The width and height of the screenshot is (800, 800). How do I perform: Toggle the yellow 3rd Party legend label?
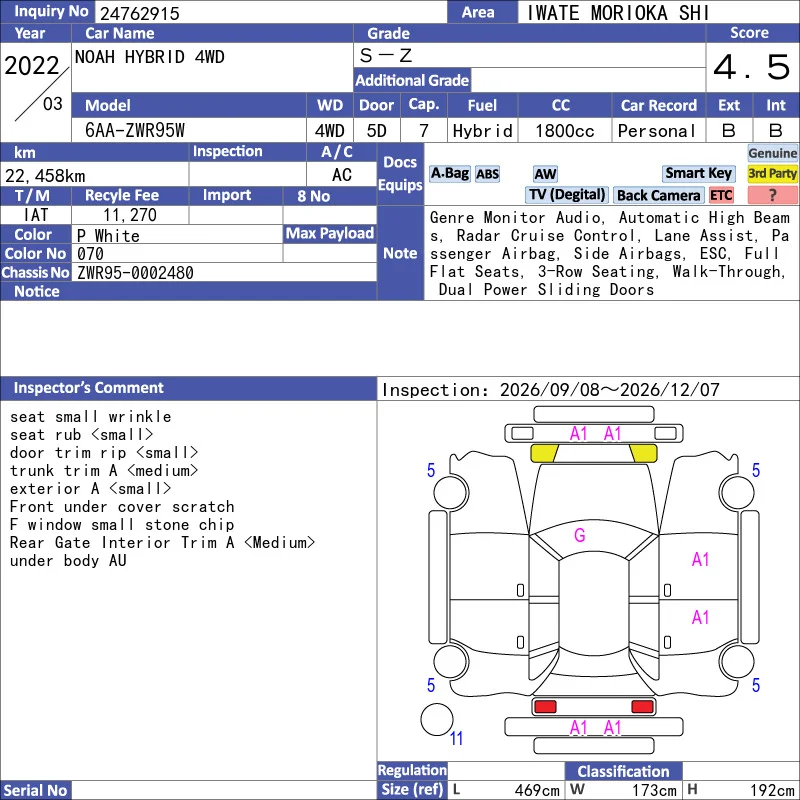click(x=772, y=173)
